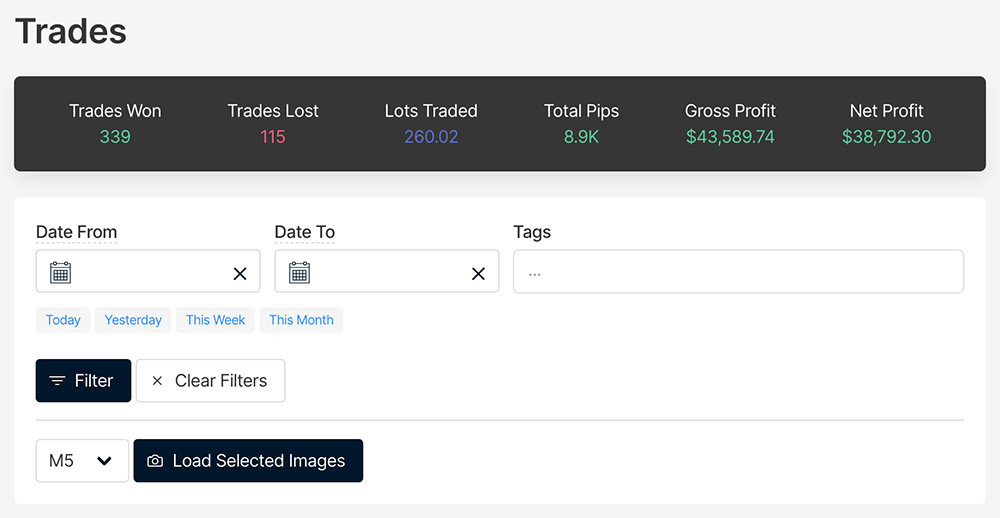This screenshot has width=1000, height=518.
Task: Click inside the Date From input box
Action: pos(150,272)
